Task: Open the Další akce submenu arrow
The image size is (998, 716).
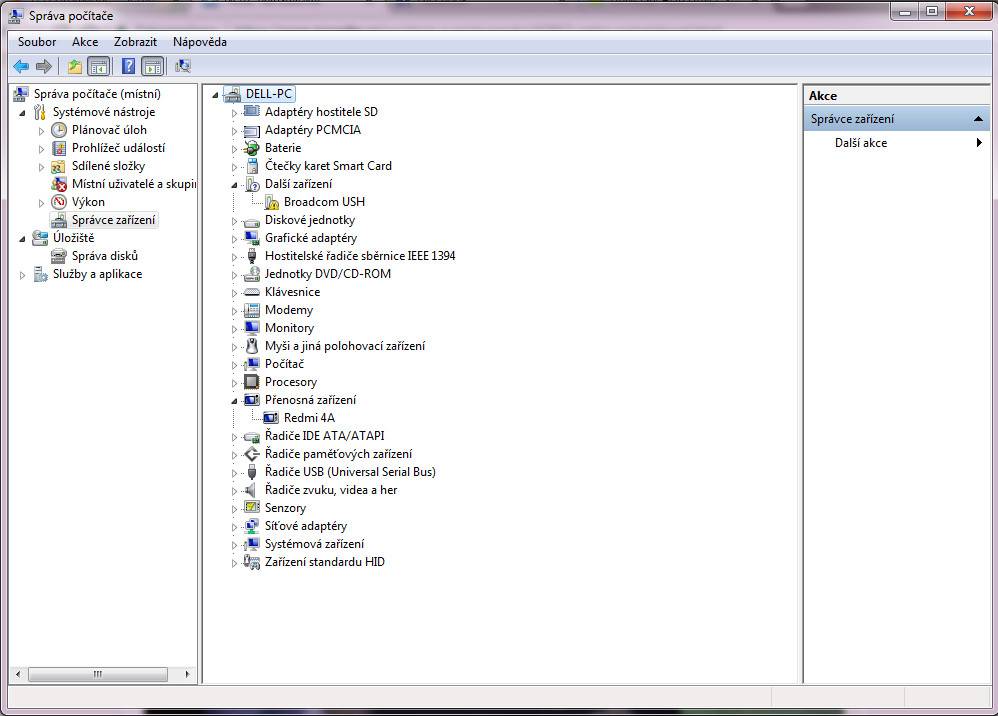Action: 980,143
